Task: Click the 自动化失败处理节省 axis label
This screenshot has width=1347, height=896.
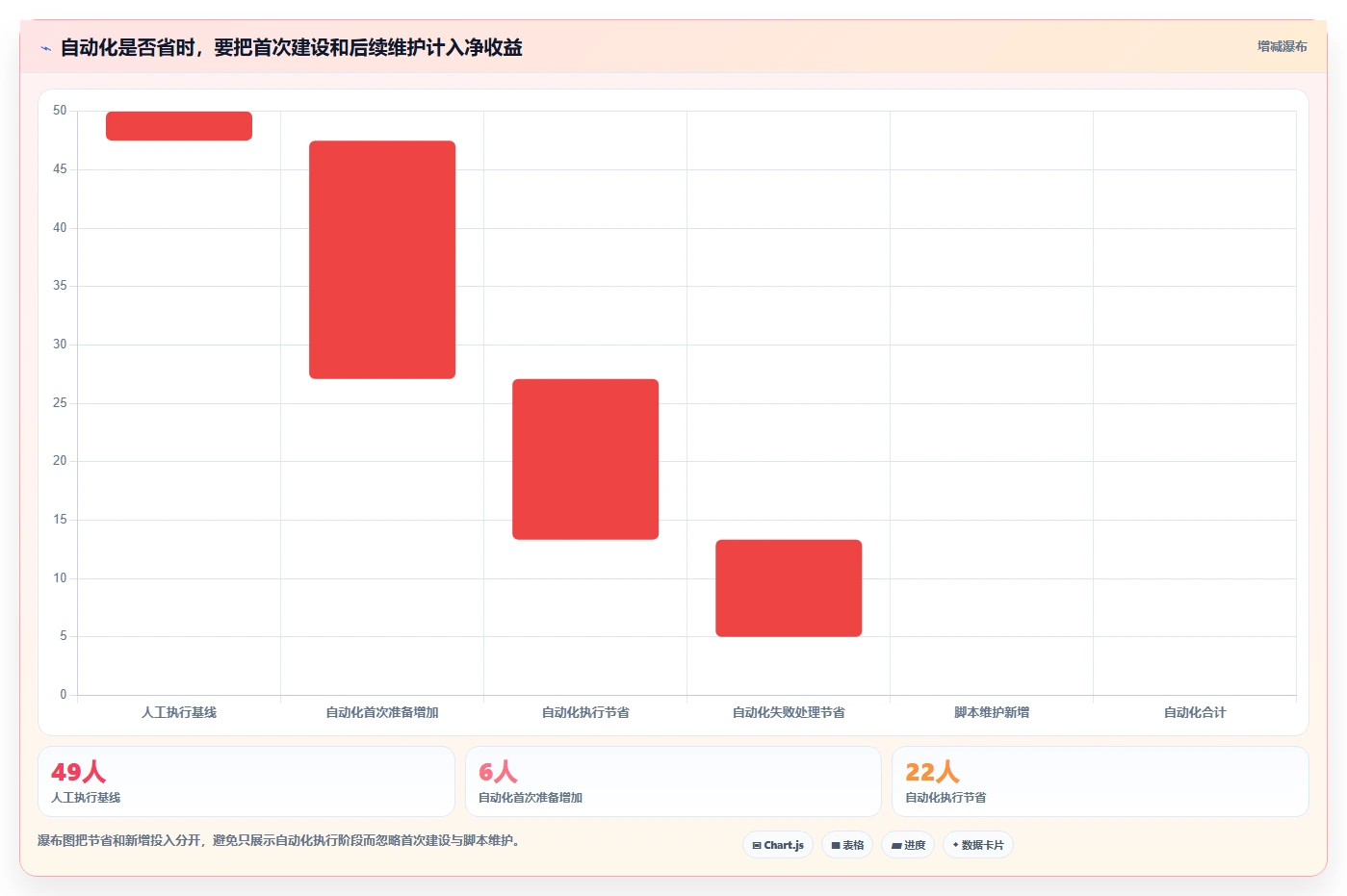Action: 789,712
